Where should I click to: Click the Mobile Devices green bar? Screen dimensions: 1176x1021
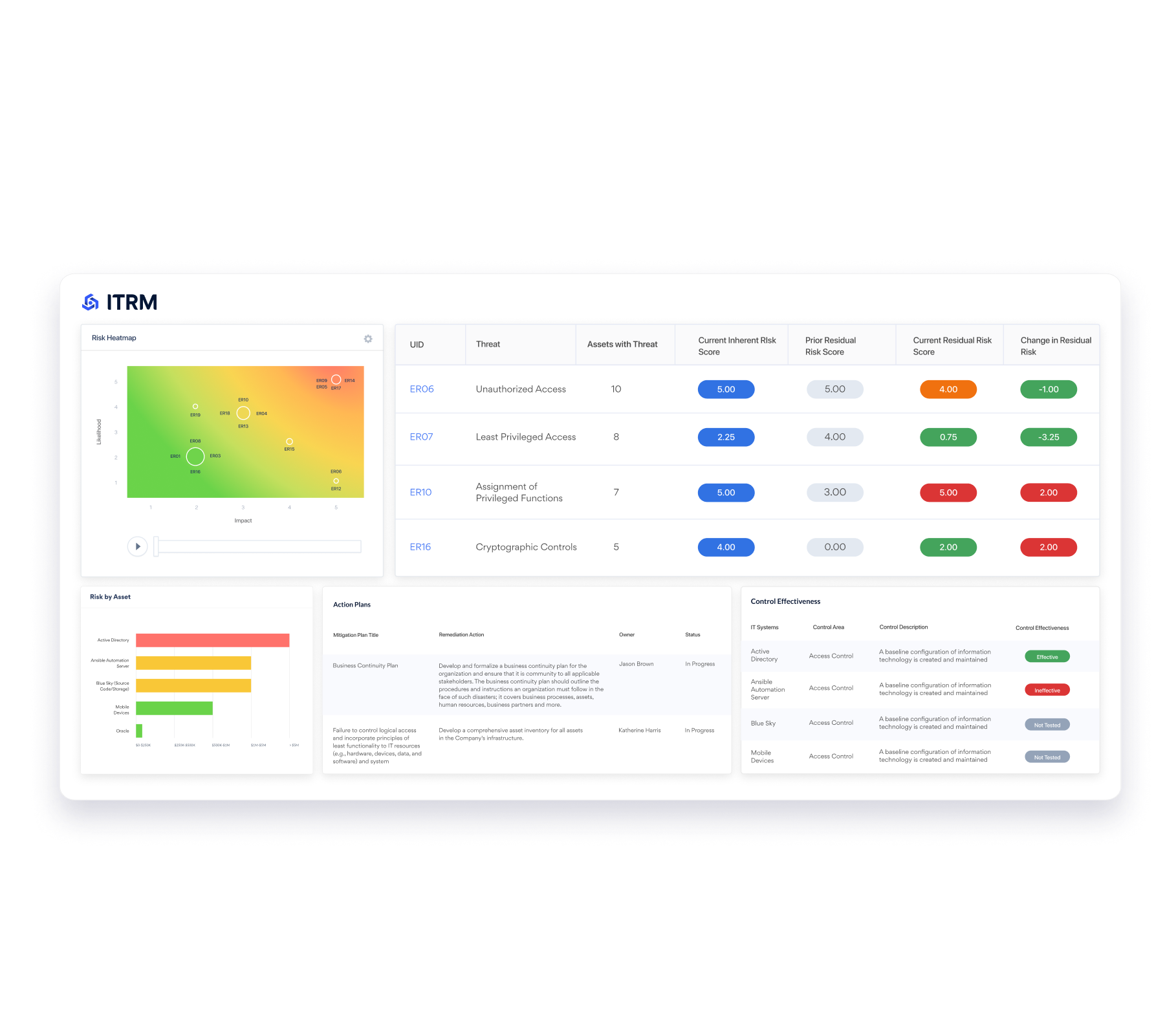[174, 708]
